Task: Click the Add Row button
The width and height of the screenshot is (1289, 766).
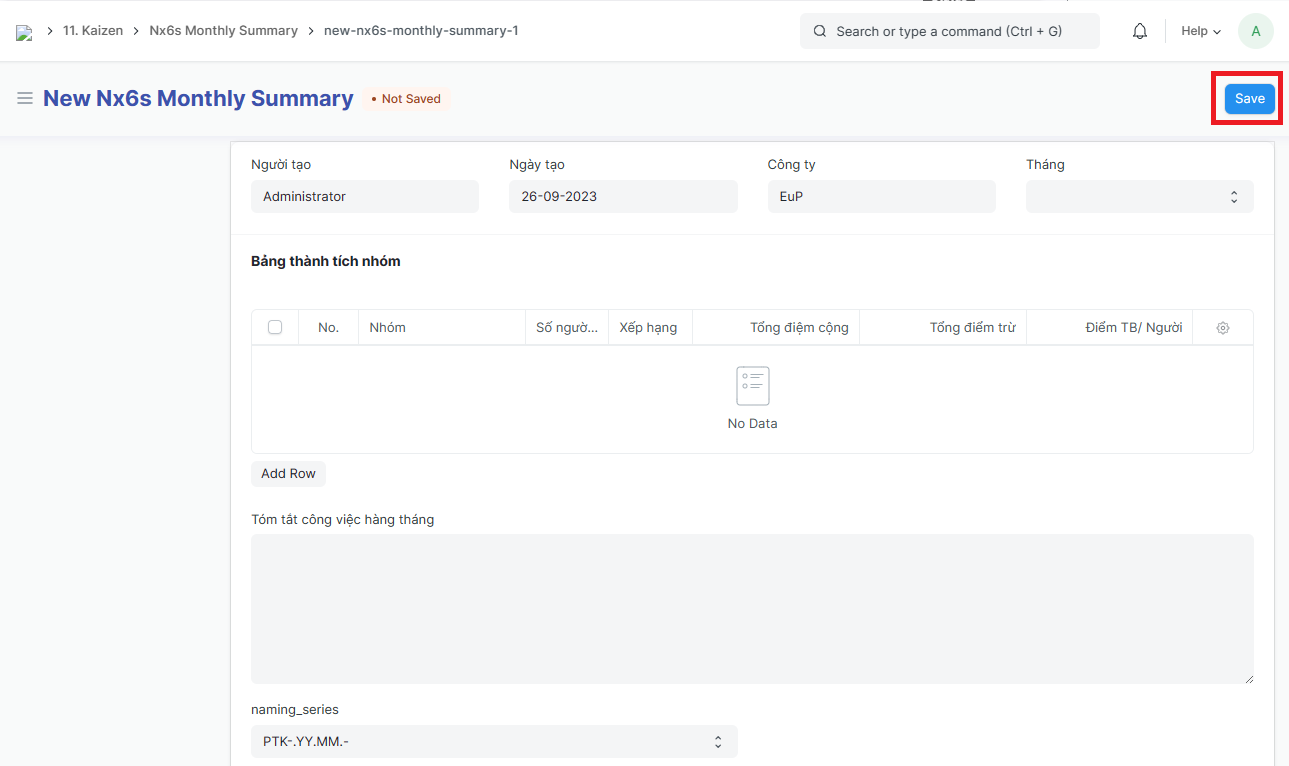Action: pos(288,474)
